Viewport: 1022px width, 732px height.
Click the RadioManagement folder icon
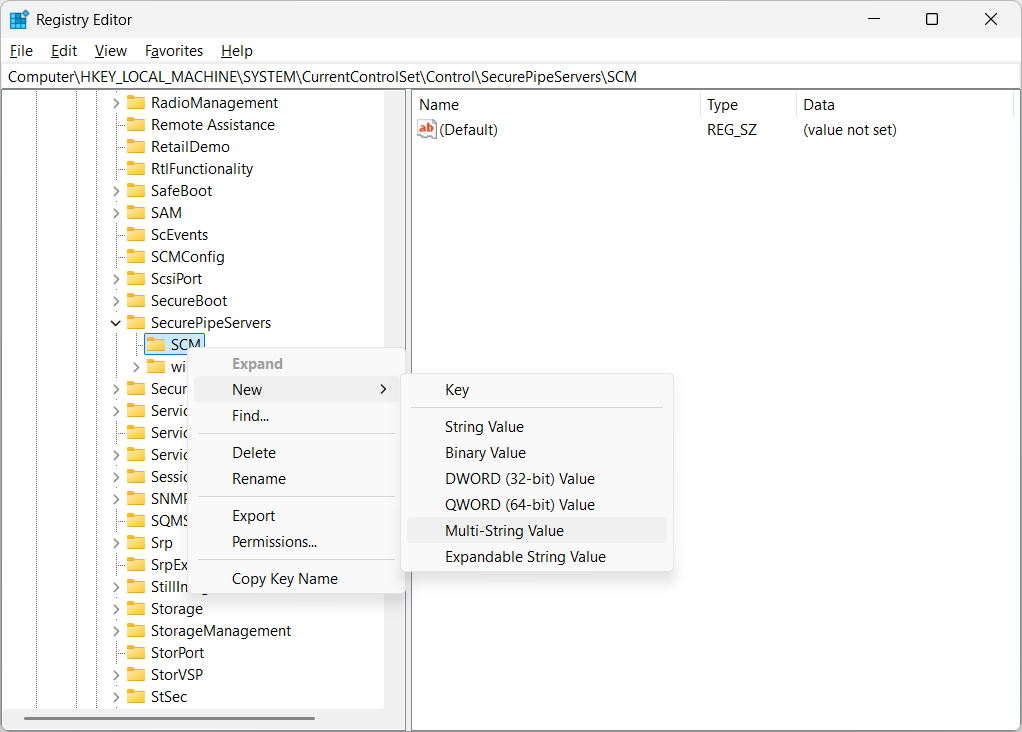pos(136,103)
